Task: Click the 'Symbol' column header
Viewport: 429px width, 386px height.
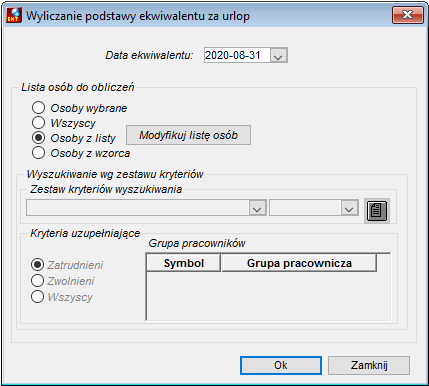Action: (x=183, y=263)
